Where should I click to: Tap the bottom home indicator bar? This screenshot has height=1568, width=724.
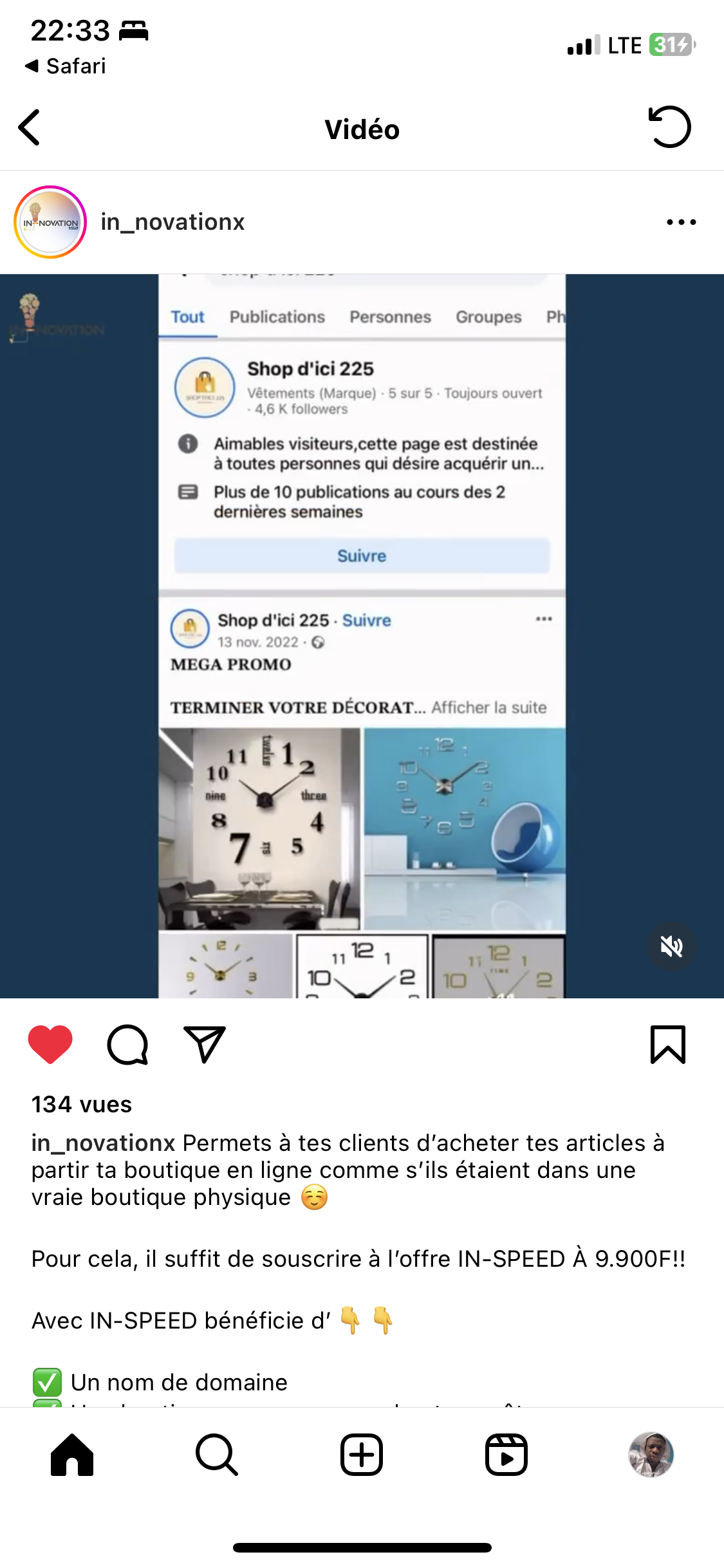[x=362, y=1547]
